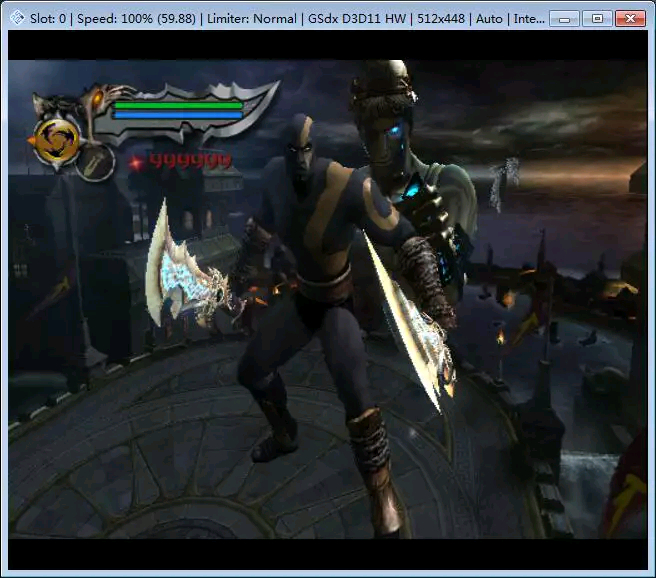Click the golden swirl magic medallion icon

pos(56,140)
